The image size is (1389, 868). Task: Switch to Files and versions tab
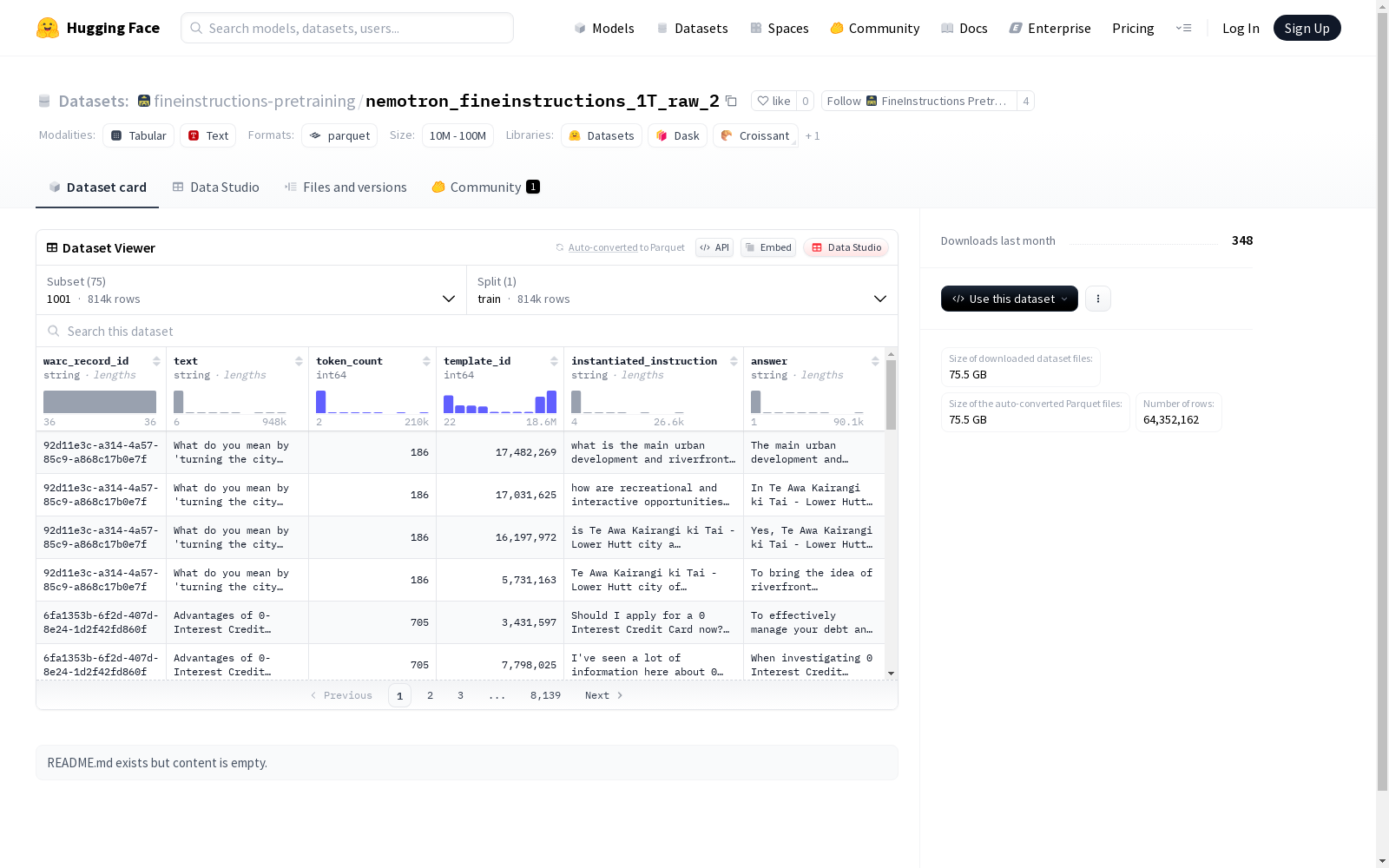tap(346, 187)
